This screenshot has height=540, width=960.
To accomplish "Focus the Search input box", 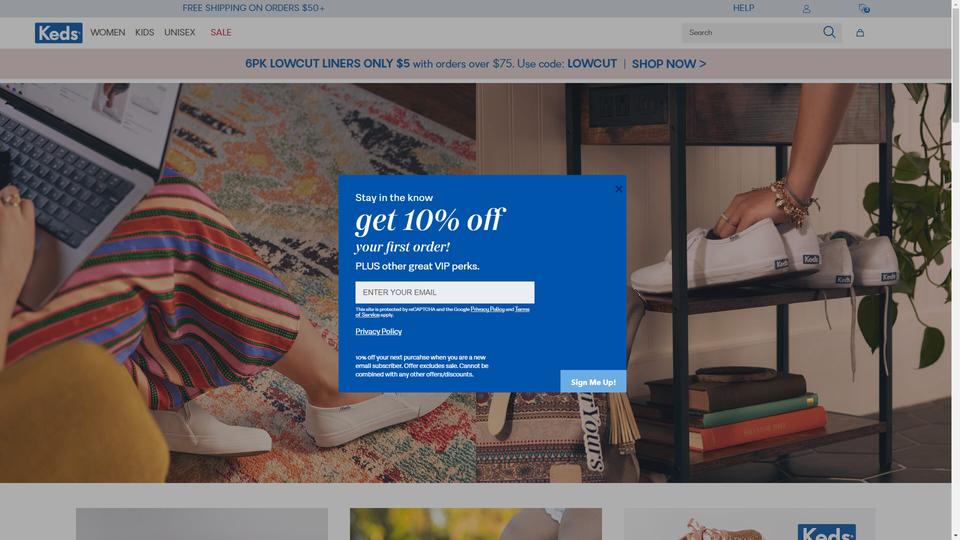I will point(752,32).
